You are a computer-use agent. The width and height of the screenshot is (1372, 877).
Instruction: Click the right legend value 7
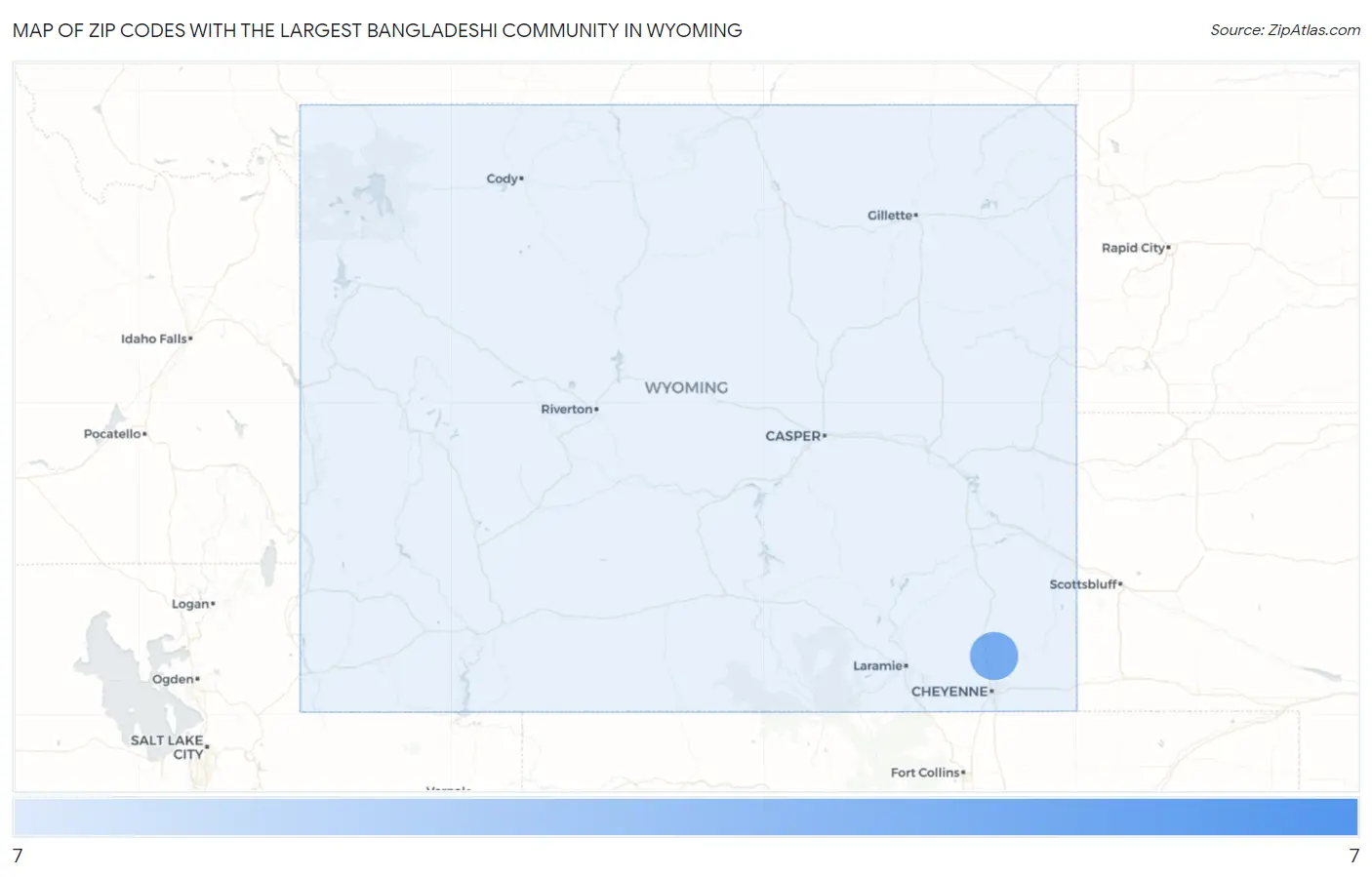click(x=1353, y=856)
